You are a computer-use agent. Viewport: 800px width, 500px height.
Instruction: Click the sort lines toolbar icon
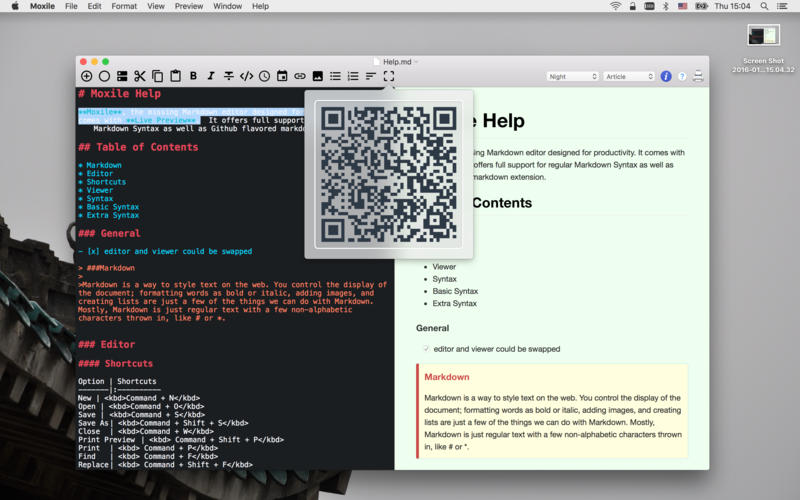(x=371, y=76)
